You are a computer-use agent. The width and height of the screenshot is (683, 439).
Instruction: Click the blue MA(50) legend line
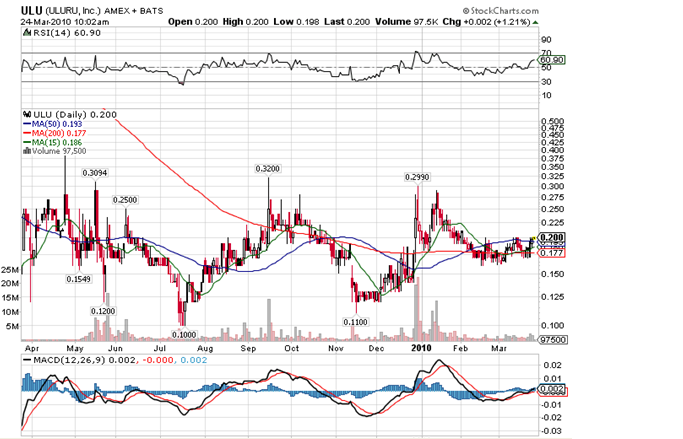27,124
